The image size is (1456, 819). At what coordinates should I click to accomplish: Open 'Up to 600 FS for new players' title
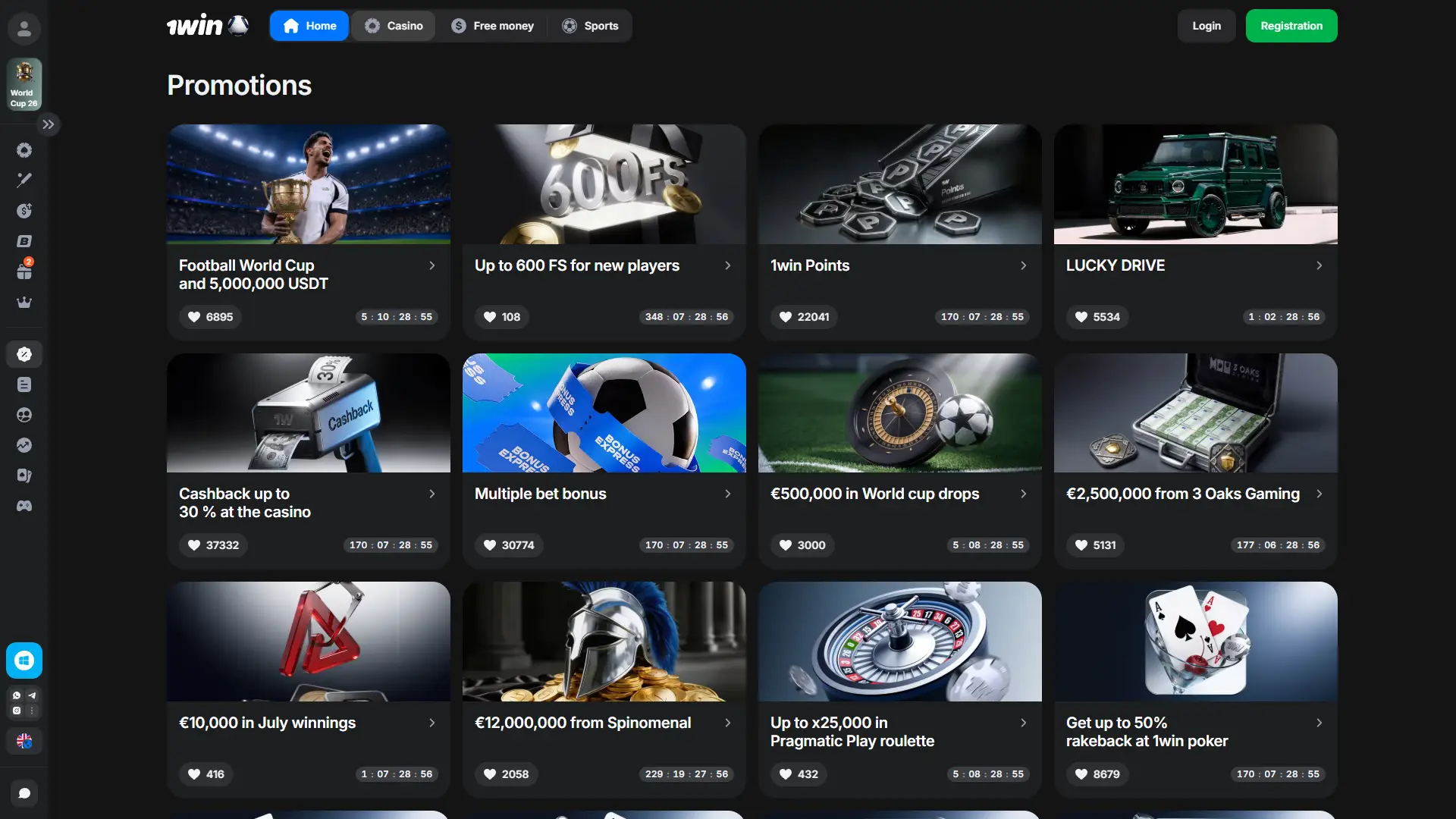[577, 265]
